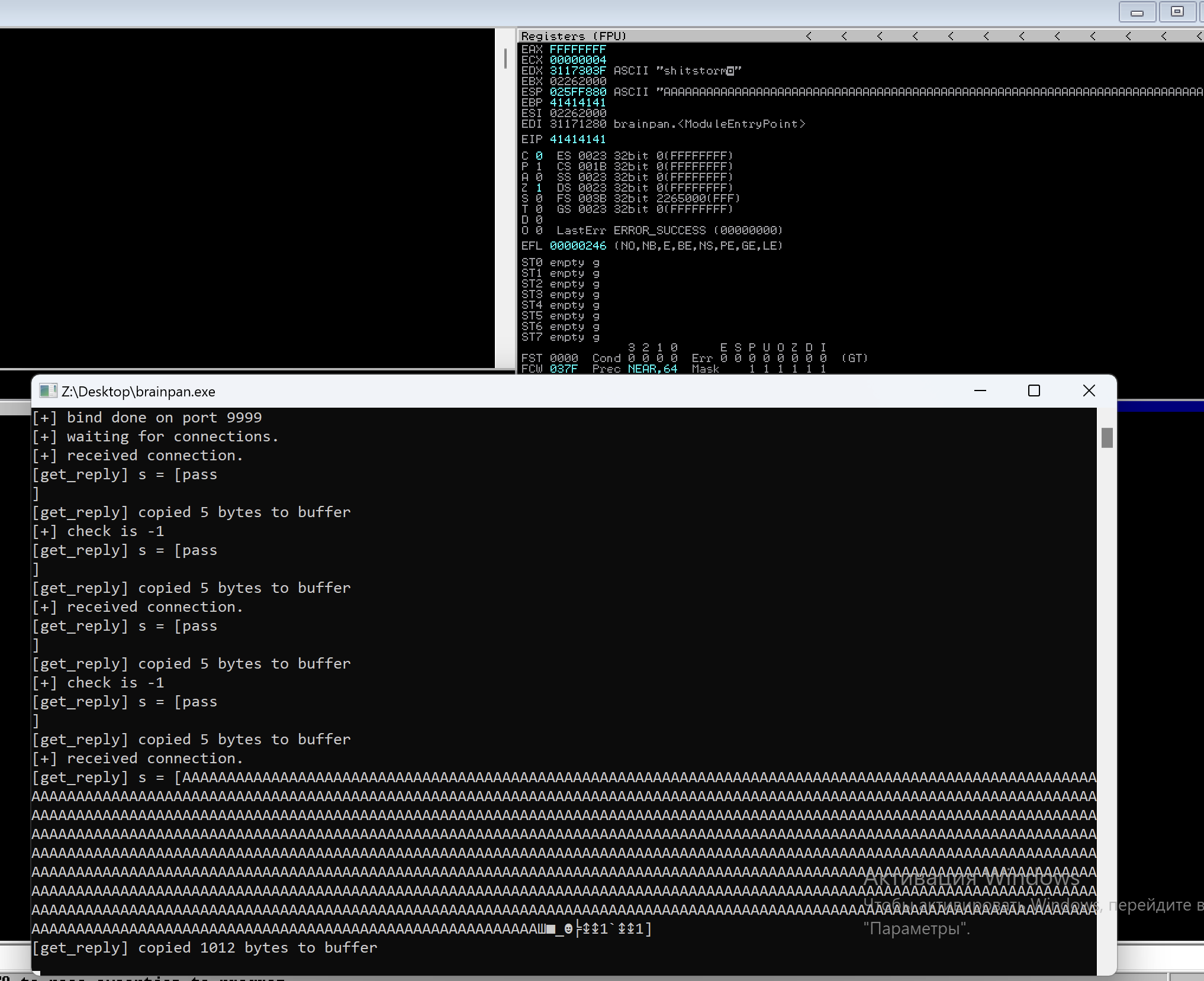This screenshot has height=981, width=1204.
Task: Click the last full arrow in Registers header
Action: pos(1164,36)
